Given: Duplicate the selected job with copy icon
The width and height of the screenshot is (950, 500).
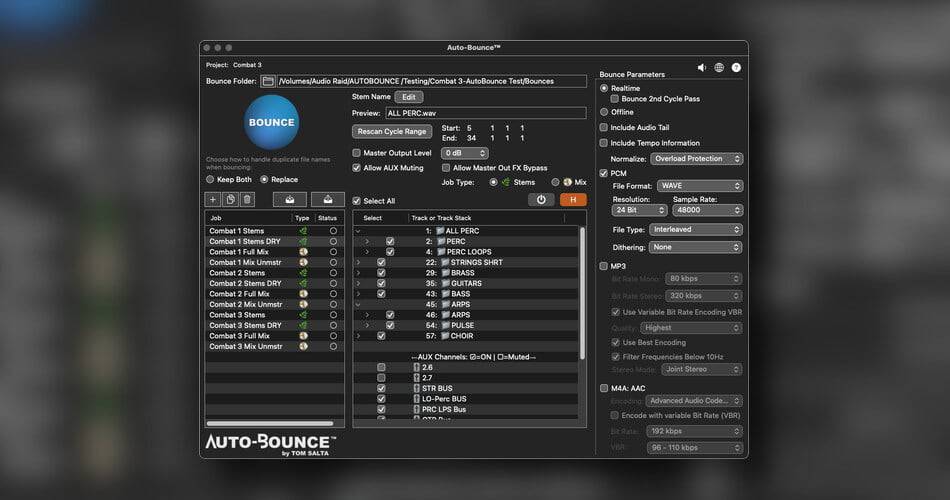Looking at the screenshot, I should [230, 199].
